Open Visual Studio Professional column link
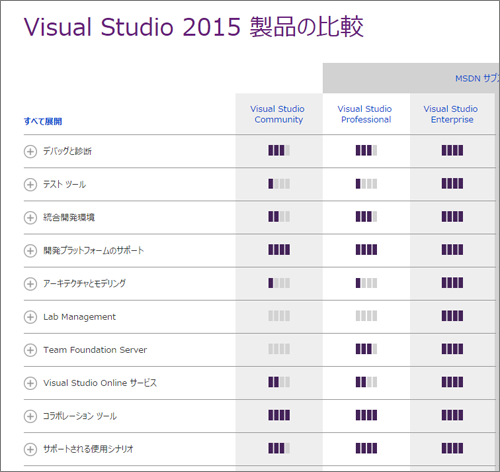Viewport: 500px width, 472px height. click(x=365, y=114)
